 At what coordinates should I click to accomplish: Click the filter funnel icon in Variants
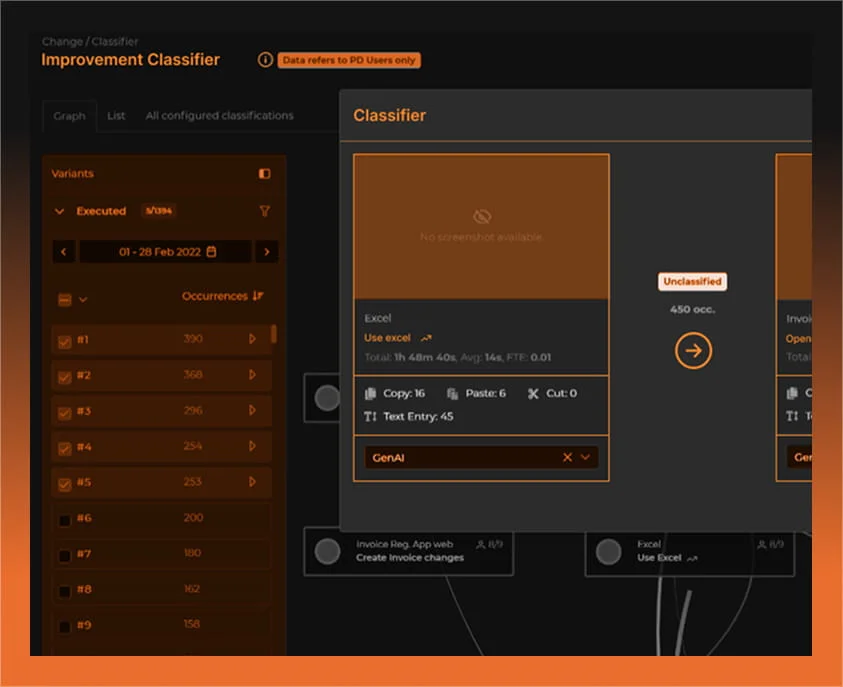(x=264, y=212)
